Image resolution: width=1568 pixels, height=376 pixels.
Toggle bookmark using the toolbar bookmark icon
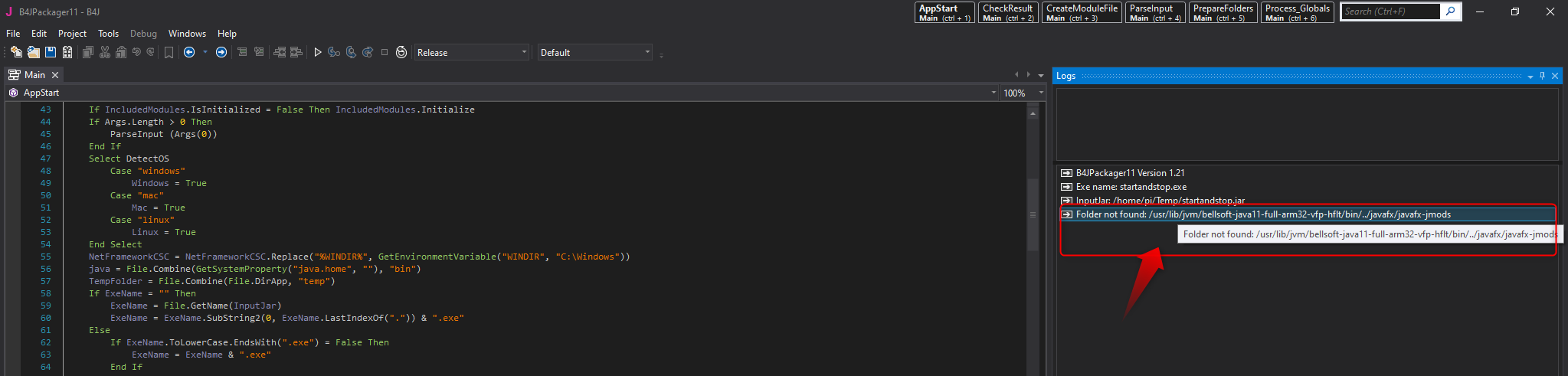coord(169,53)
